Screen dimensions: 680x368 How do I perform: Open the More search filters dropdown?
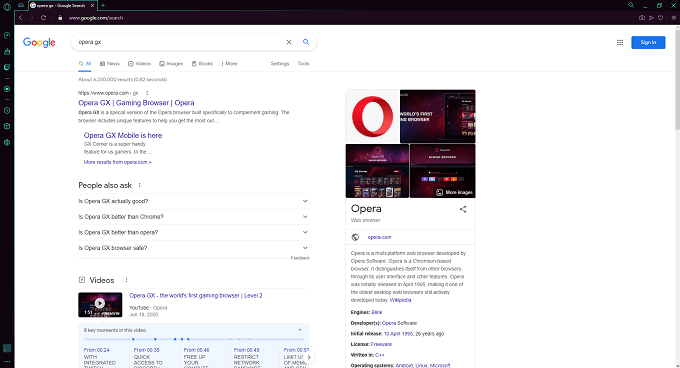[x=229, y=64]
